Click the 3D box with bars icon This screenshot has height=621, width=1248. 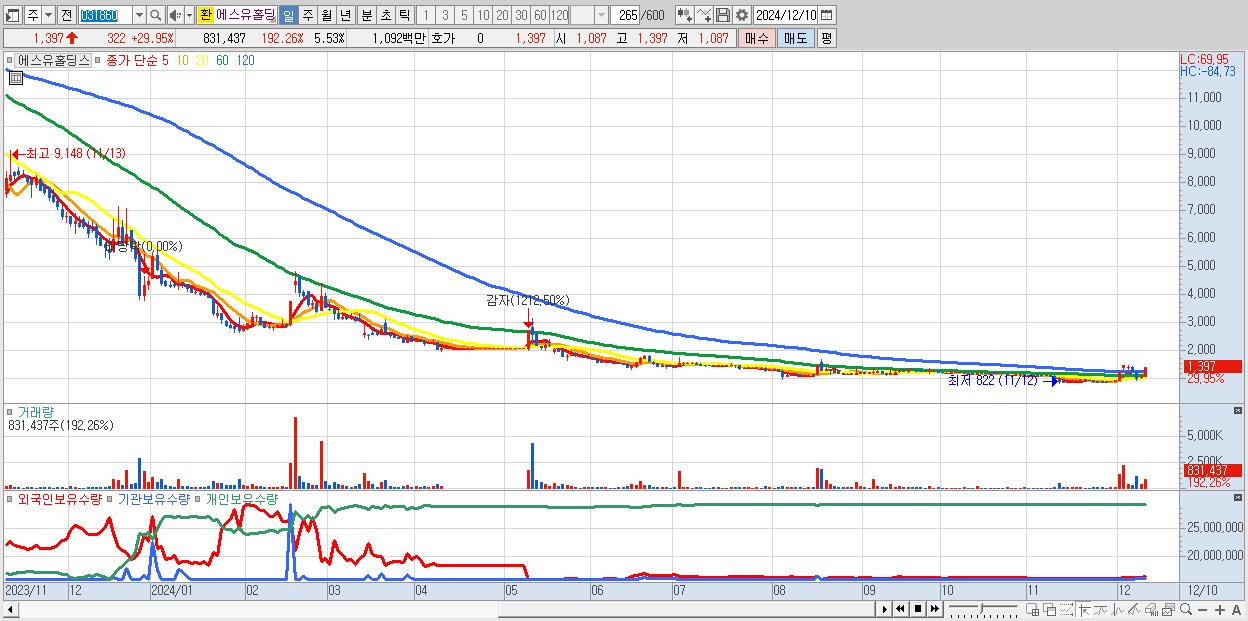(x=1151, y=609)
